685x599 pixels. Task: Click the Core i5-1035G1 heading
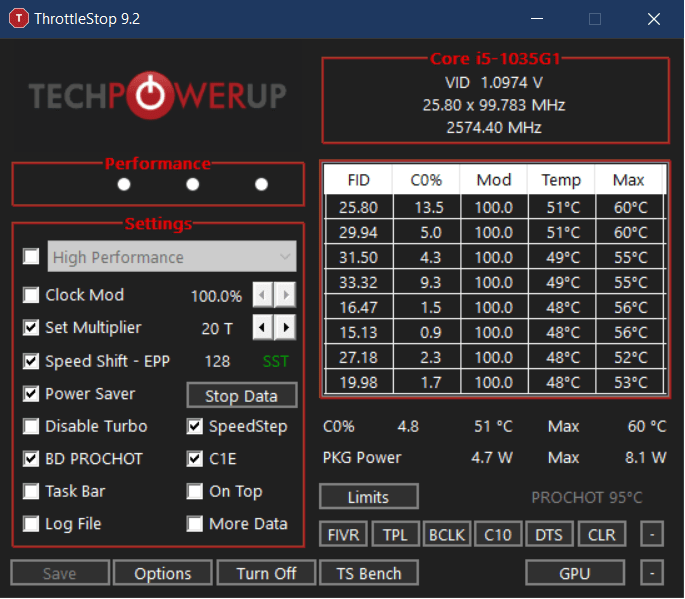tap(495, 59)
